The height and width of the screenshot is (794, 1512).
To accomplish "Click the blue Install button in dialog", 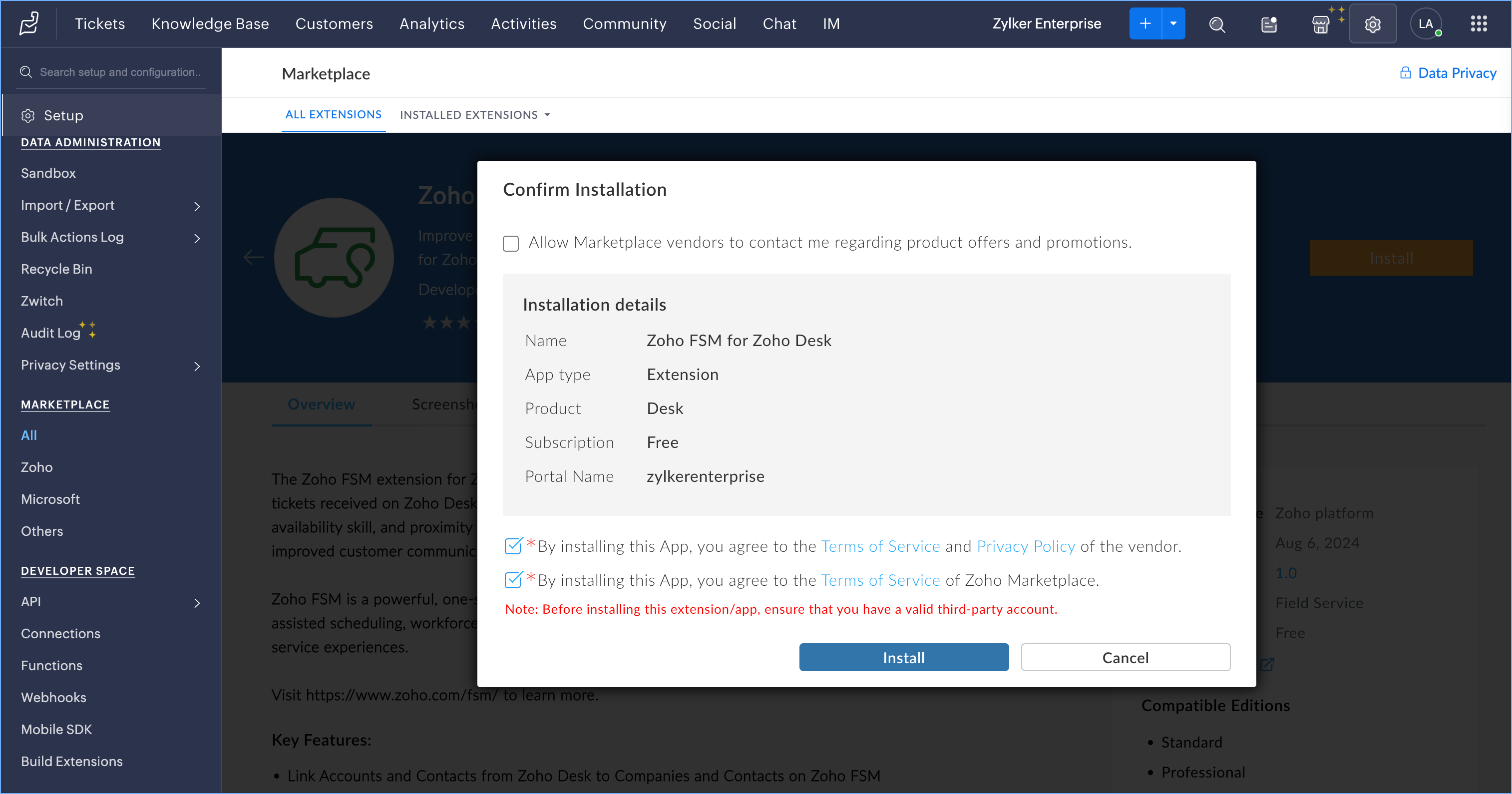I will 903,657.
